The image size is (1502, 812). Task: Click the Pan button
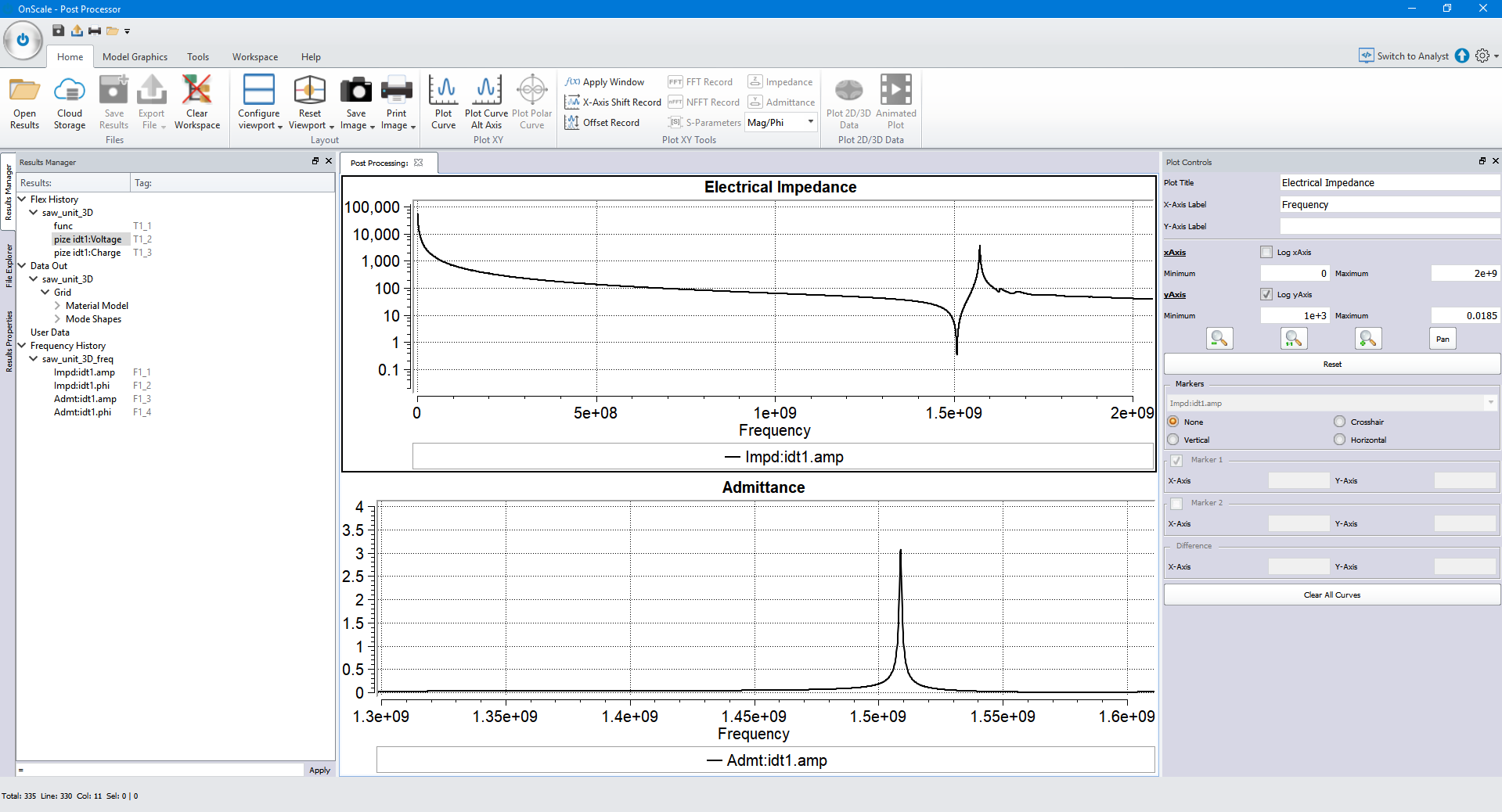(x=1443, y=339)
